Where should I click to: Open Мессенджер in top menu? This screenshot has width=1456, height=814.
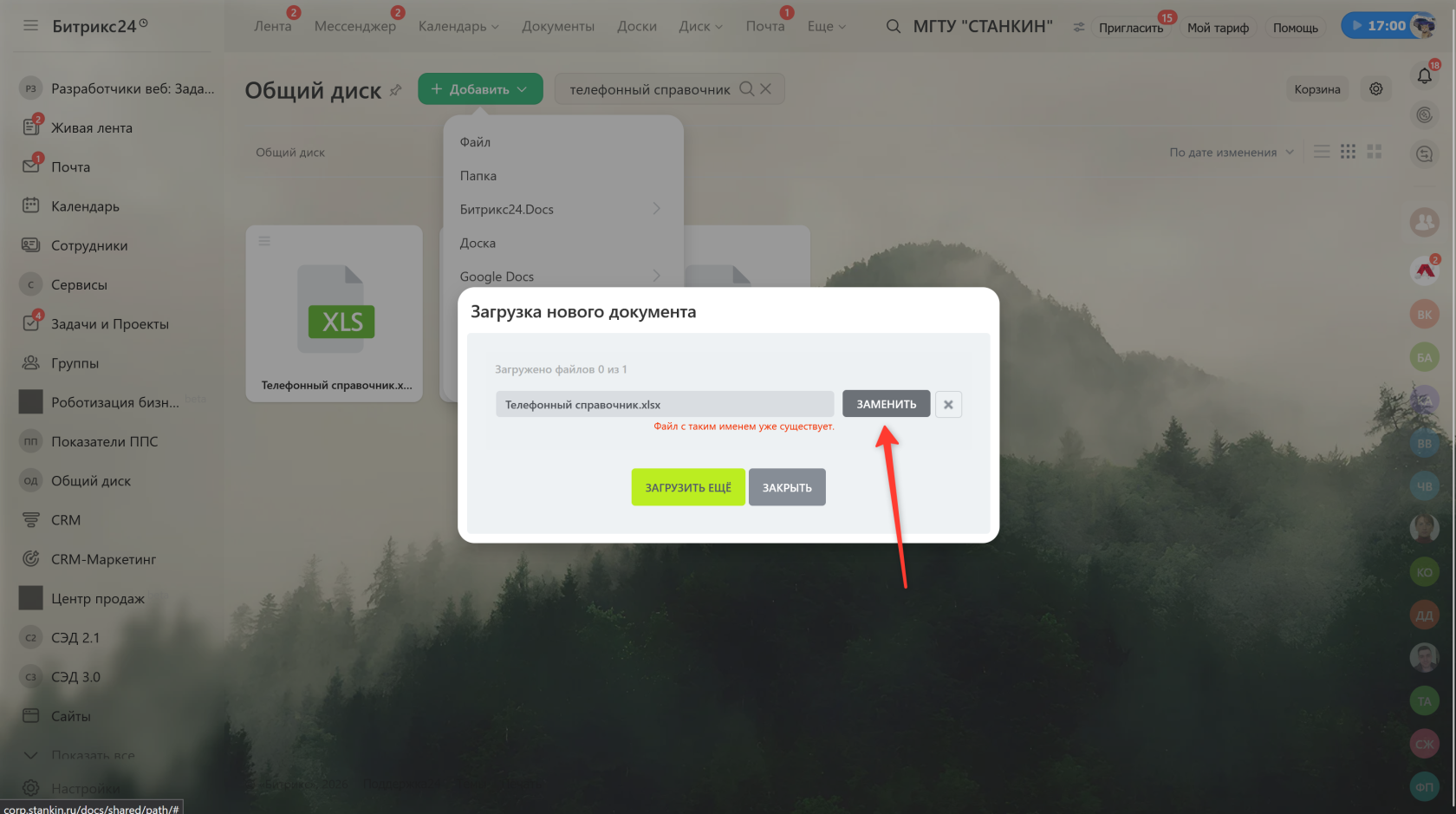click(x=355, y=27)
